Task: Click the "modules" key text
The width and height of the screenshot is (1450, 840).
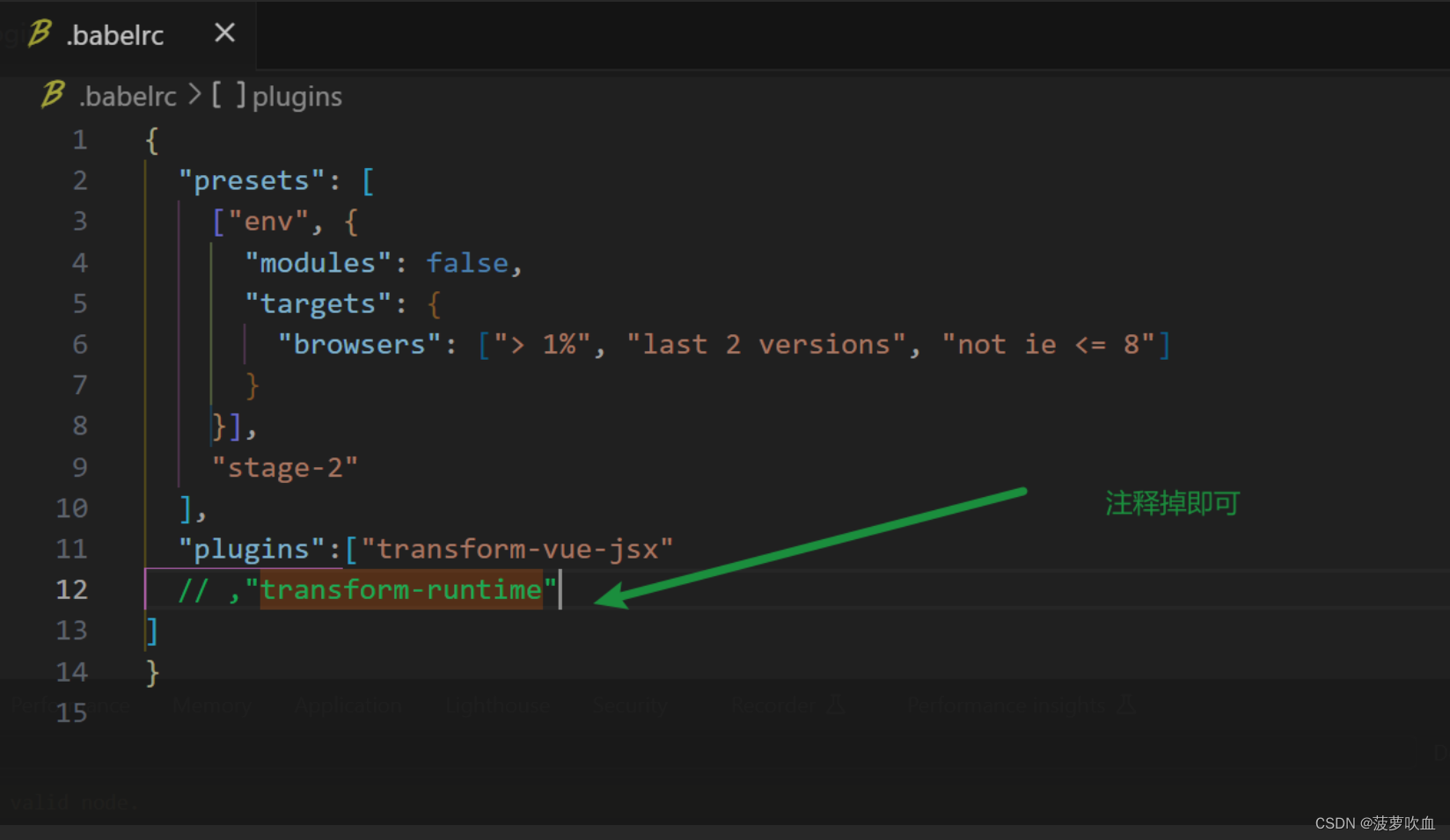Action: click(x=318, y=263)
